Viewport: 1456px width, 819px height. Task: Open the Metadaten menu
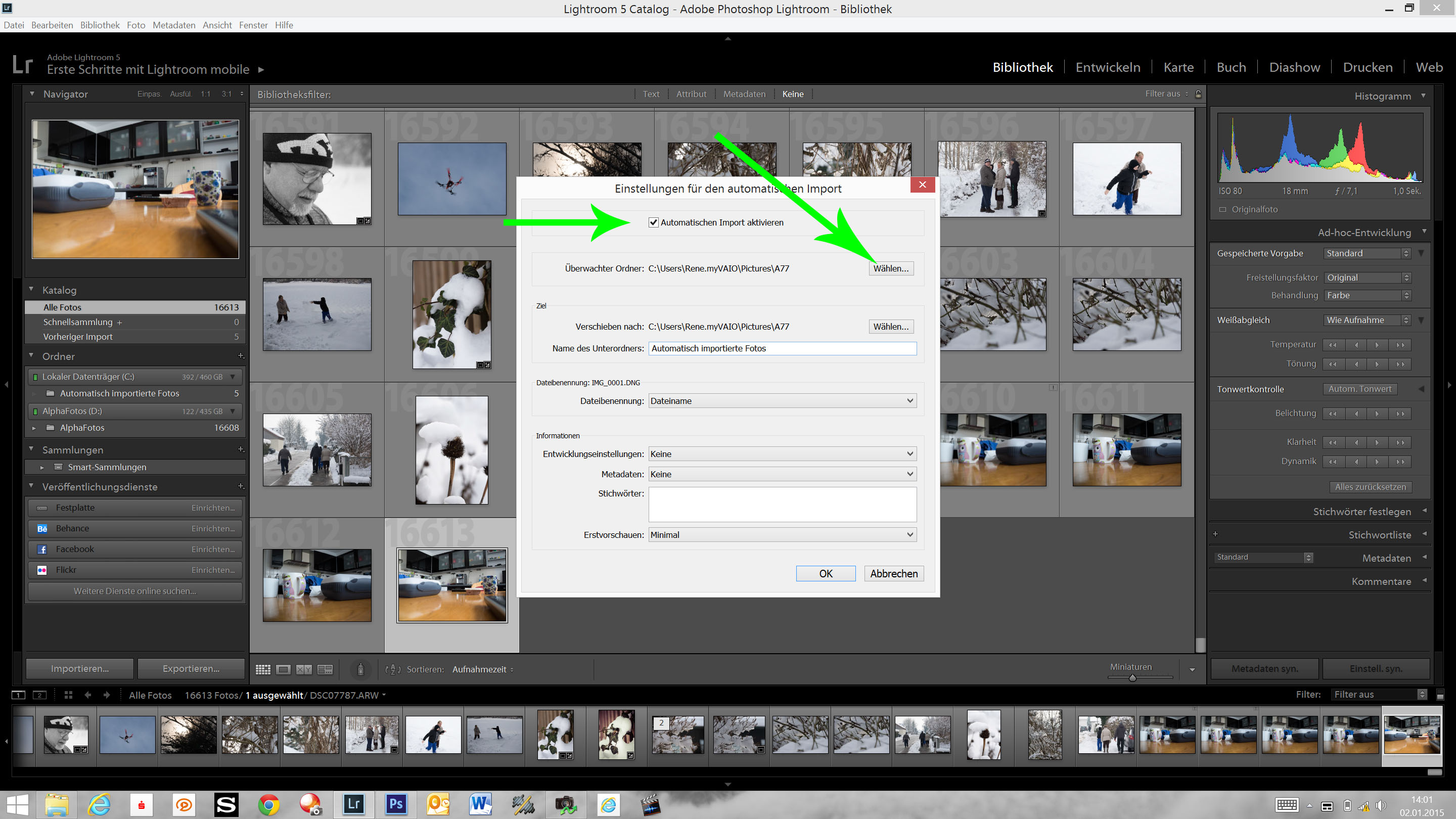[173, 25]
